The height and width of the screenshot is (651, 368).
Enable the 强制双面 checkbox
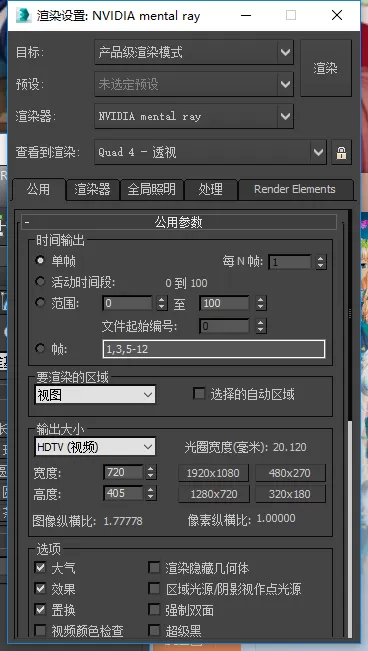click(x=155, y=610)
